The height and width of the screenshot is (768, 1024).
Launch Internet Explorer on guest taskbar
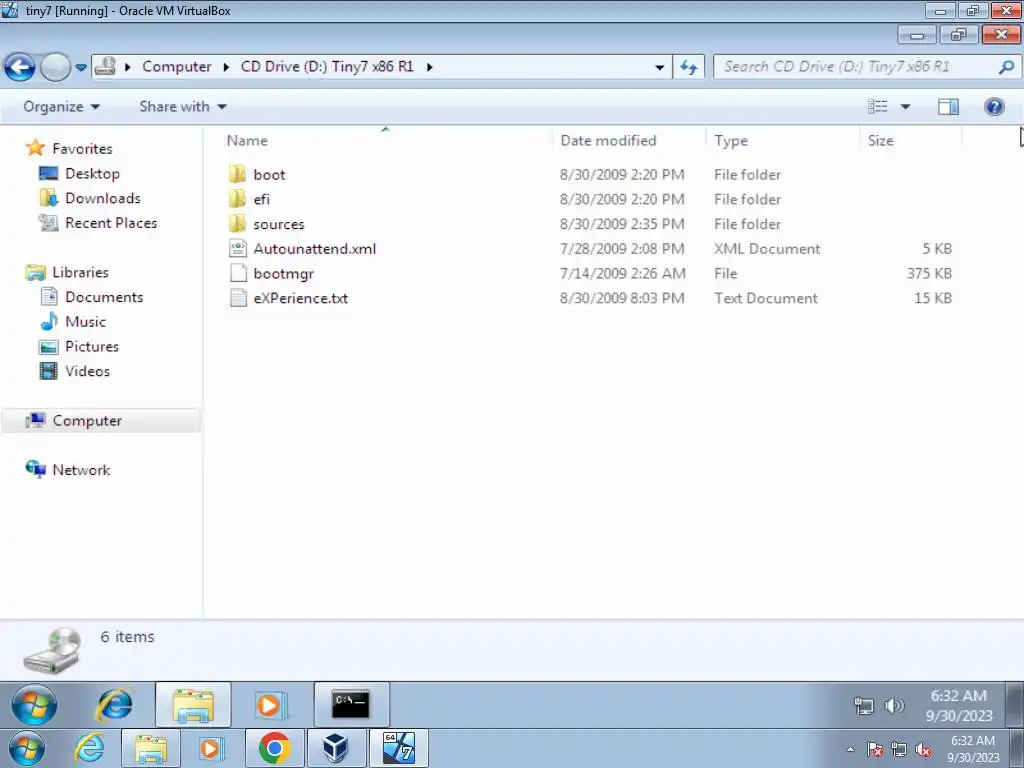pyautogui.click(x=115, y=705)
